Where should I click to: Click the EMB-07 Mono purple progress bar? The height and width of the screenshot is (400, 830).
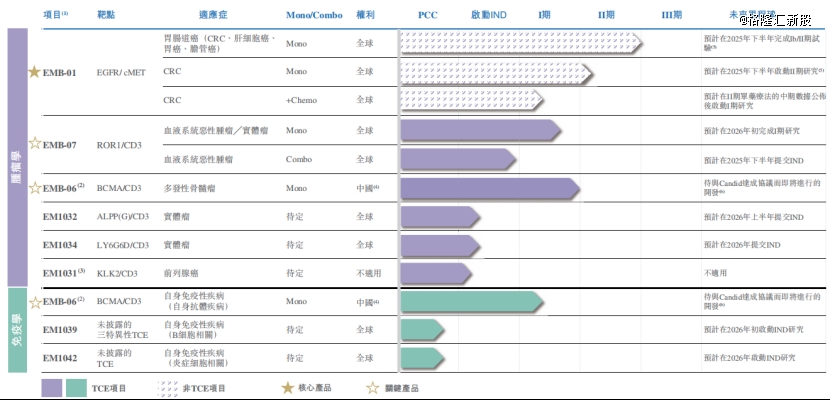click(x=481, y=130)
